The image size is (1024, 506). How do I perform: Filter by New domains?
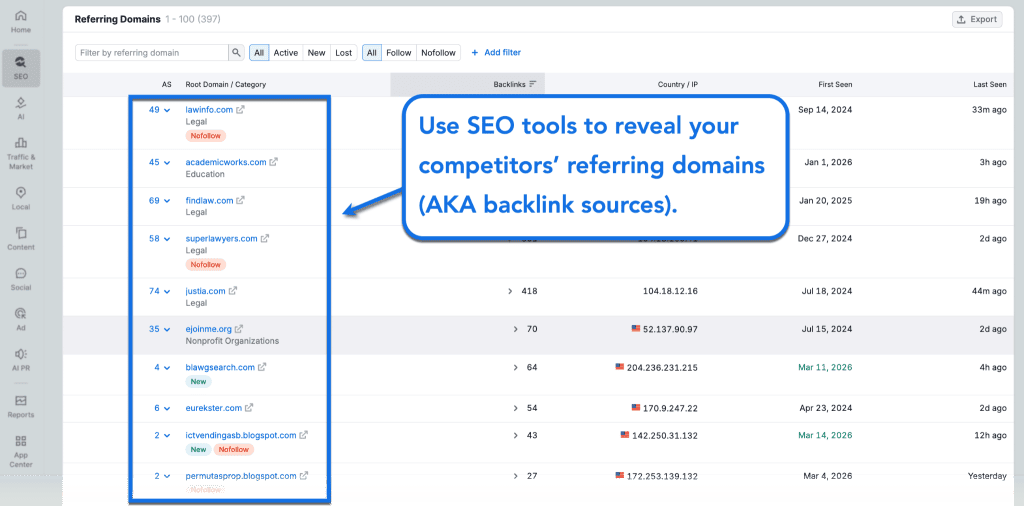point(316,53)
